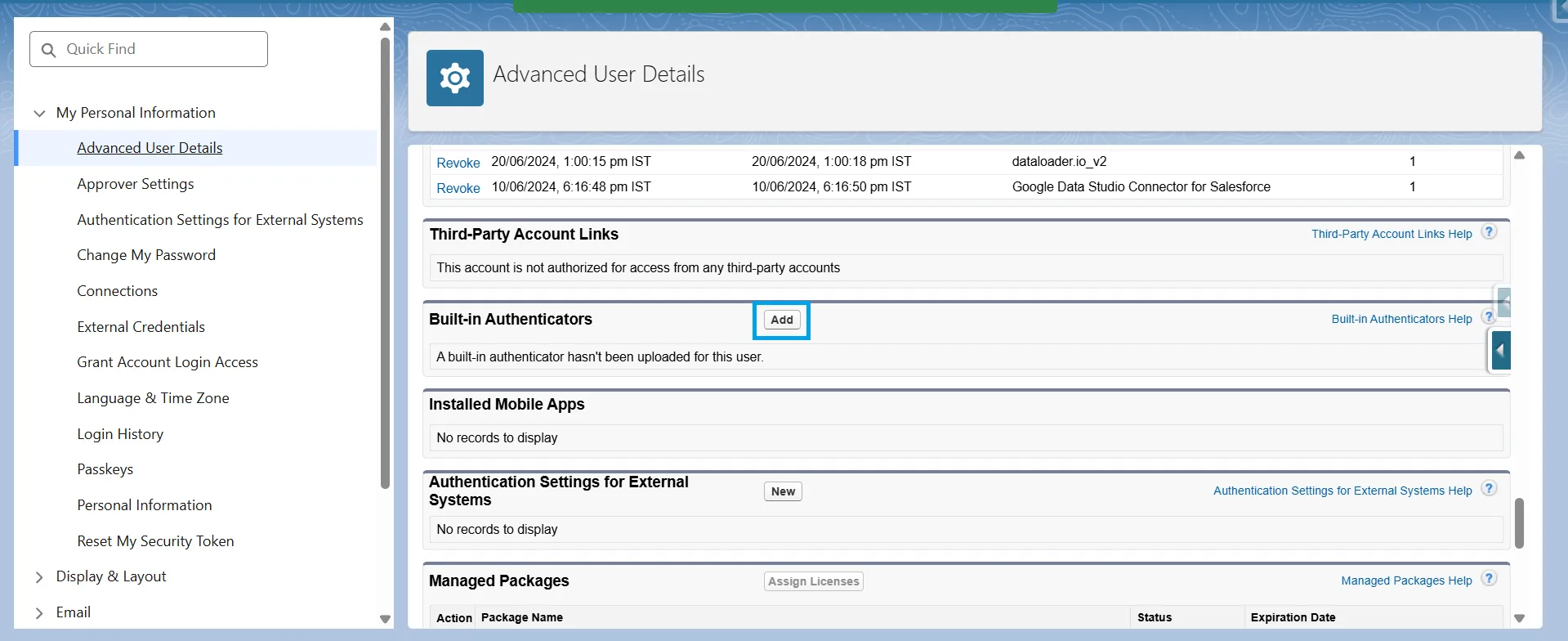Click New for Authentication Settings

point(783,491)
